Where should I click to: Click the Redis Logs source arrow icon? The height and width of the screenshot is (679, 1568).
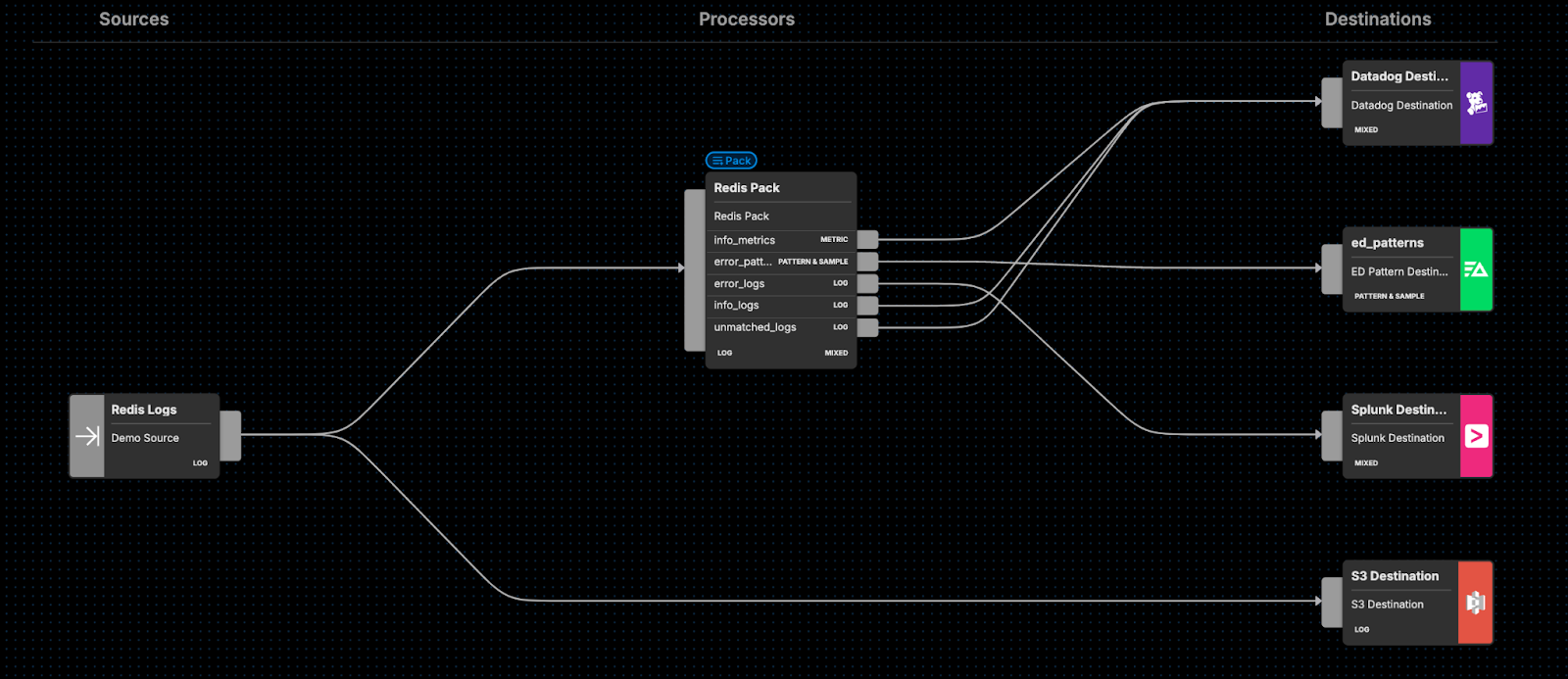tap(87, 436)
